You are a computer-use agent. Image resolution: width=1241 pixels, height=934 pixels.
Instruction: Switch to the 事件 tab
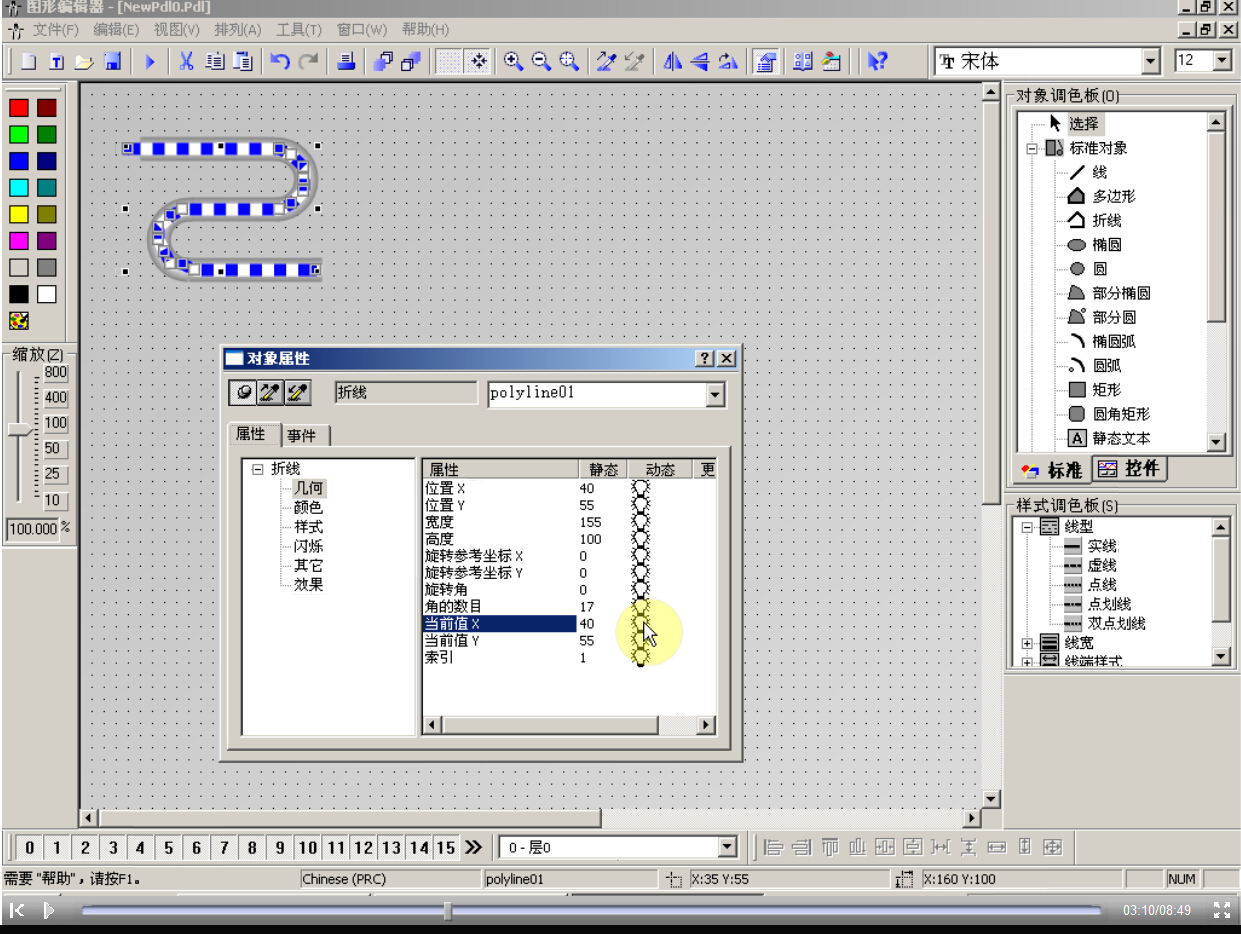click(x=302, y=436)
